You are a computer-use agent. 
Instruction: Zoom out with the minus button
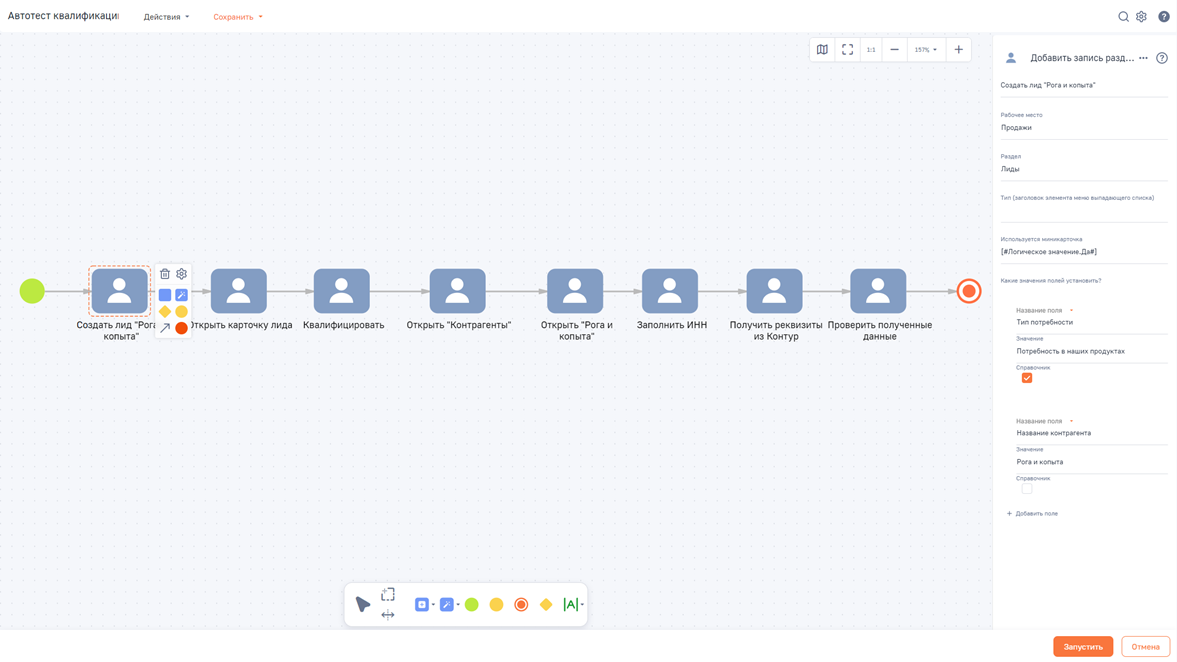[x=894, y=50]
